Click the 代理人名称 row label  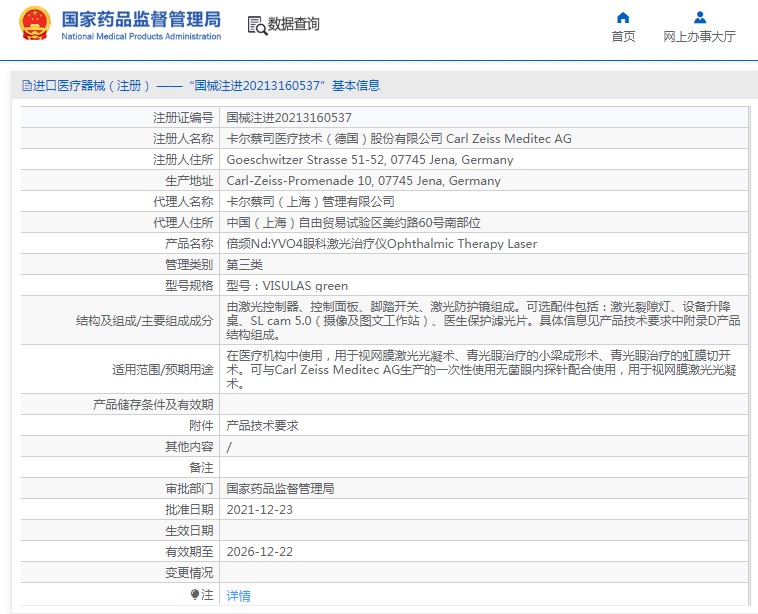click(183, 202)
